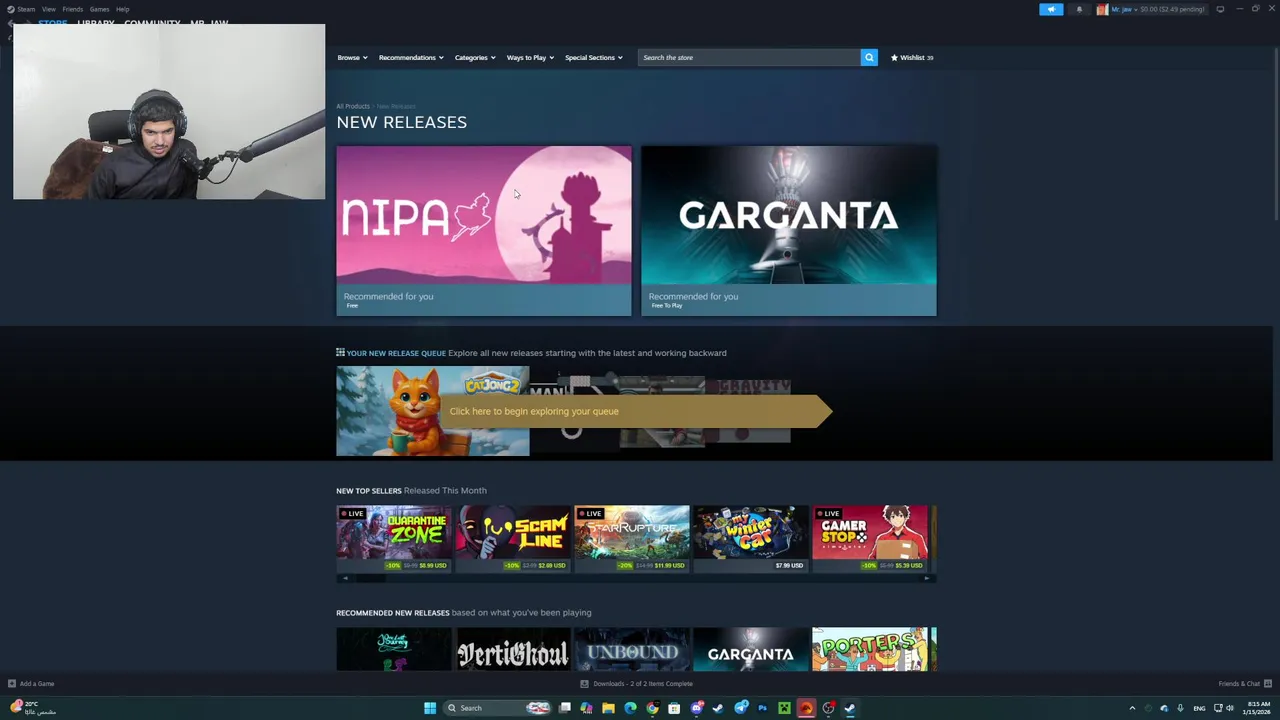The height and width of the screenshot is (720, 1280).
Task: Open the Steam announcements megaphone icon
Action: 1051,9
